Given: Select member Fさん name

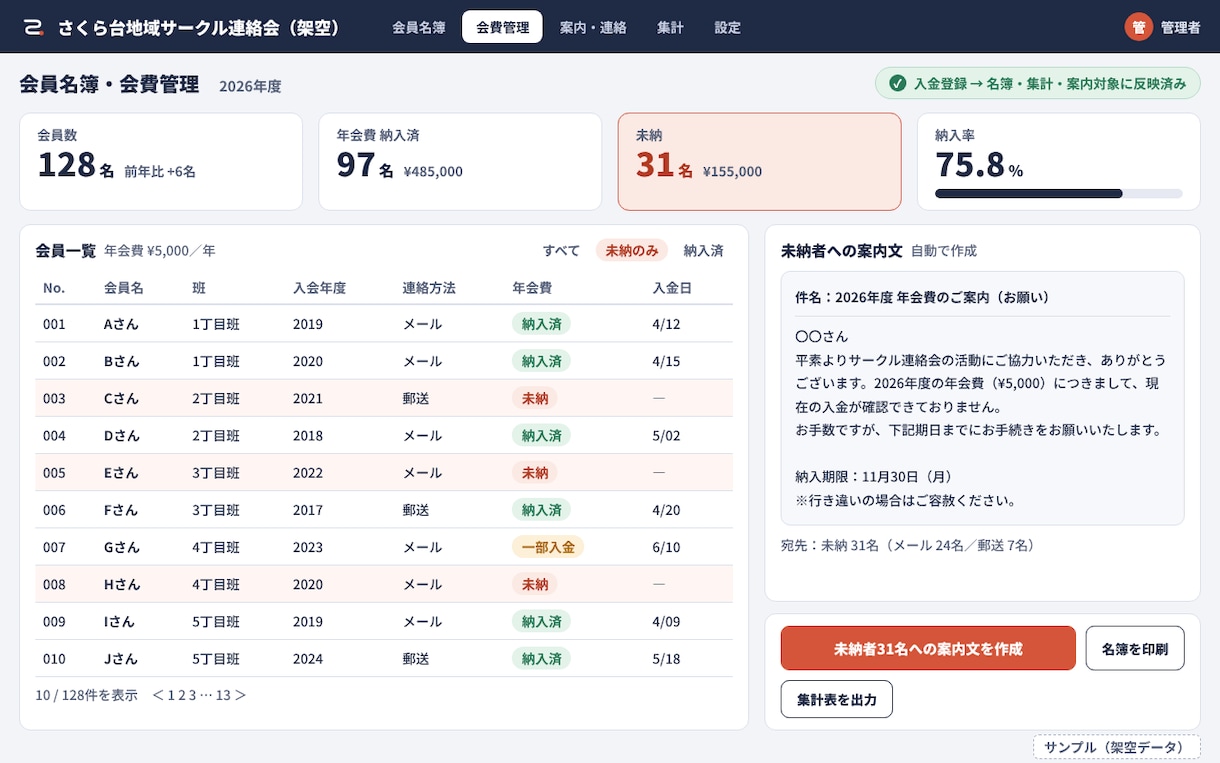Looking at the screenshot, I should point(121,510).
